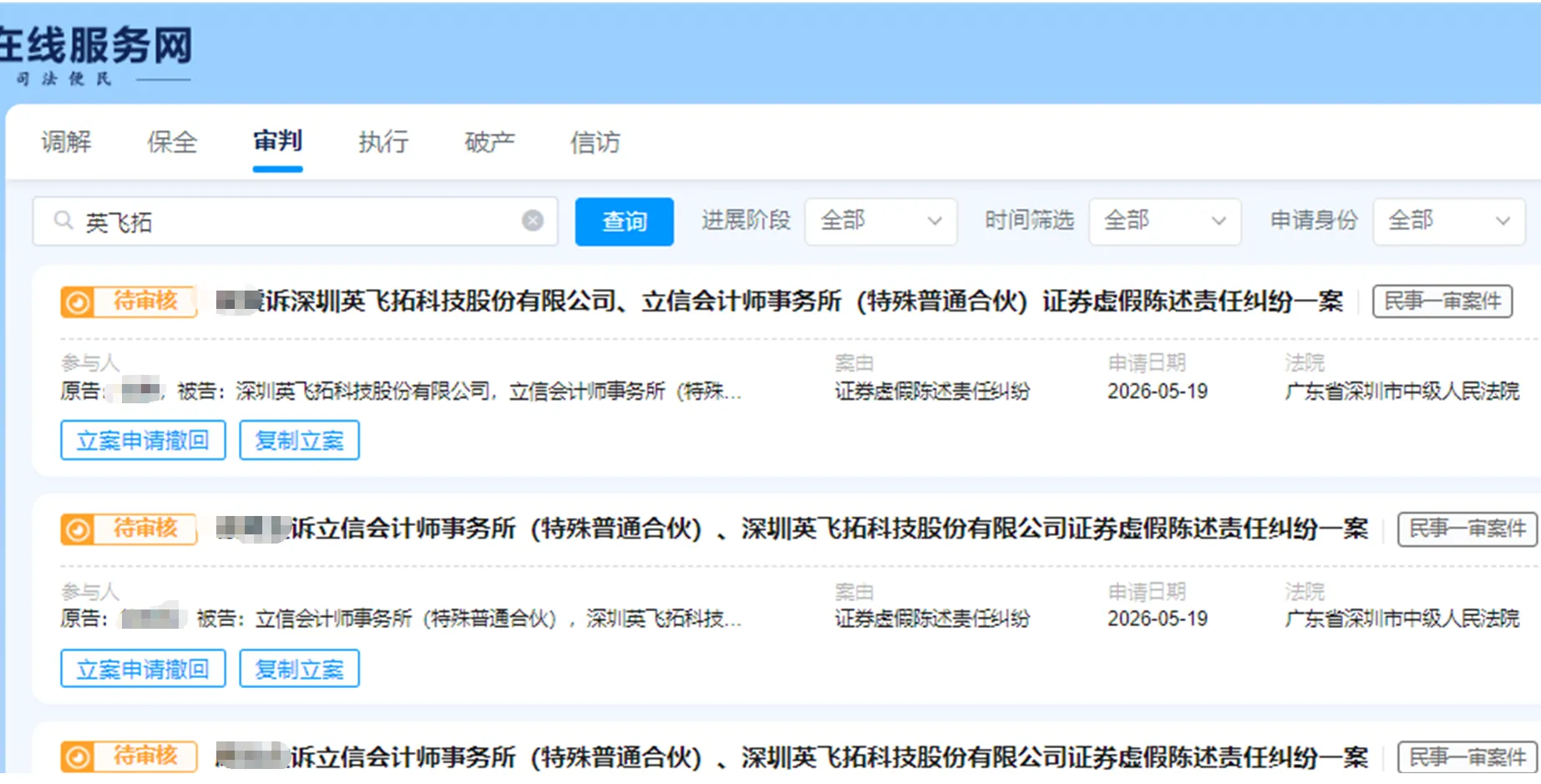
Task: Open third case title at bottom
Action: (791, 757)
